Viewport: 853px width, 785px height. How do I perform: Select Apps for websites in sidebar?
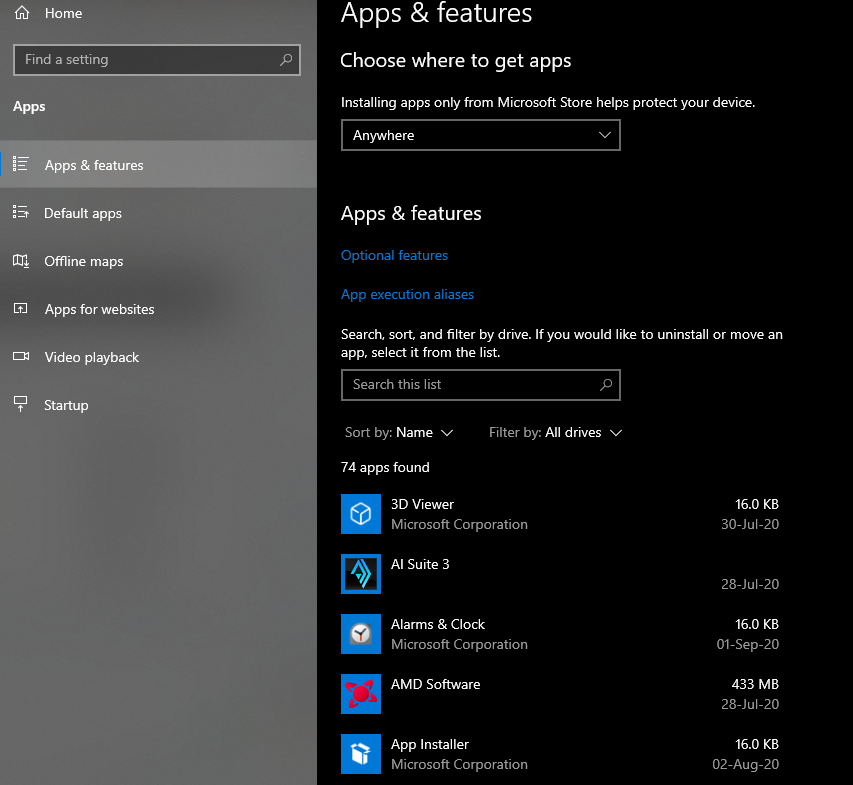(x=99, y=309)
